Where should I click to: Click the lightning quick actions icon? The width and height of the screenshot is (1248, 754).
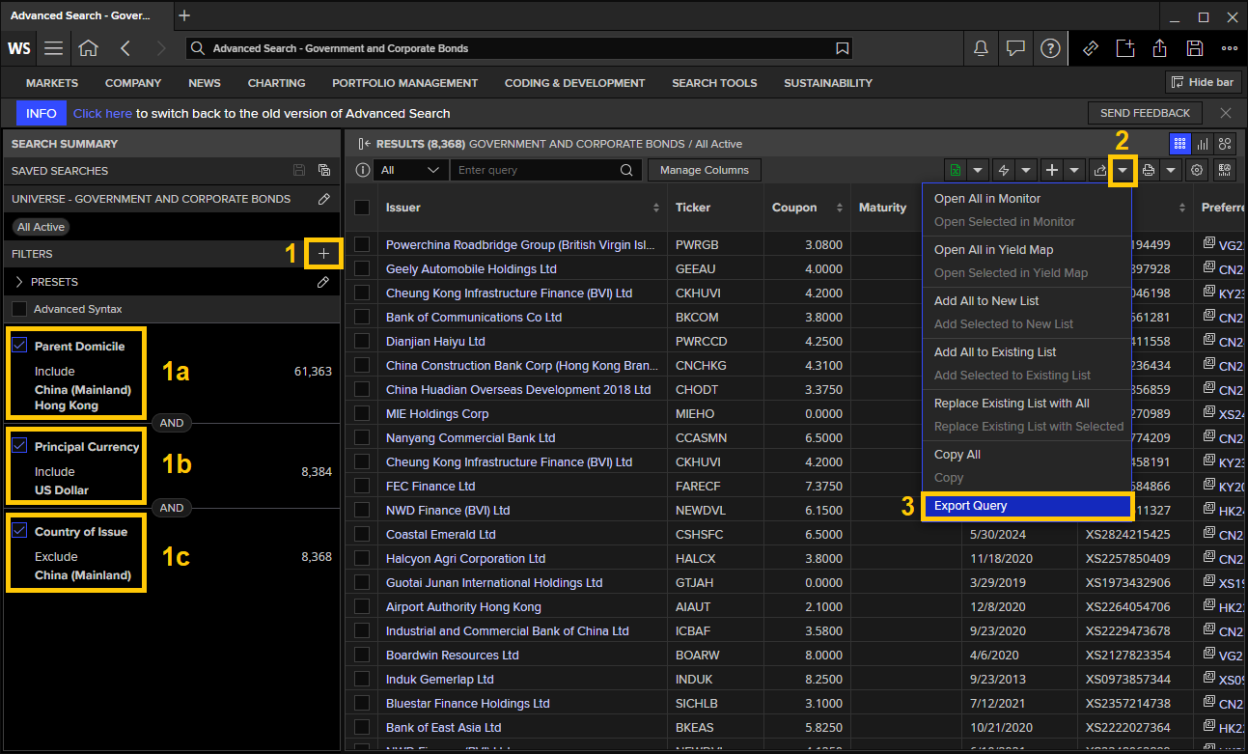pyautogui.click(x=1005, y=170)
